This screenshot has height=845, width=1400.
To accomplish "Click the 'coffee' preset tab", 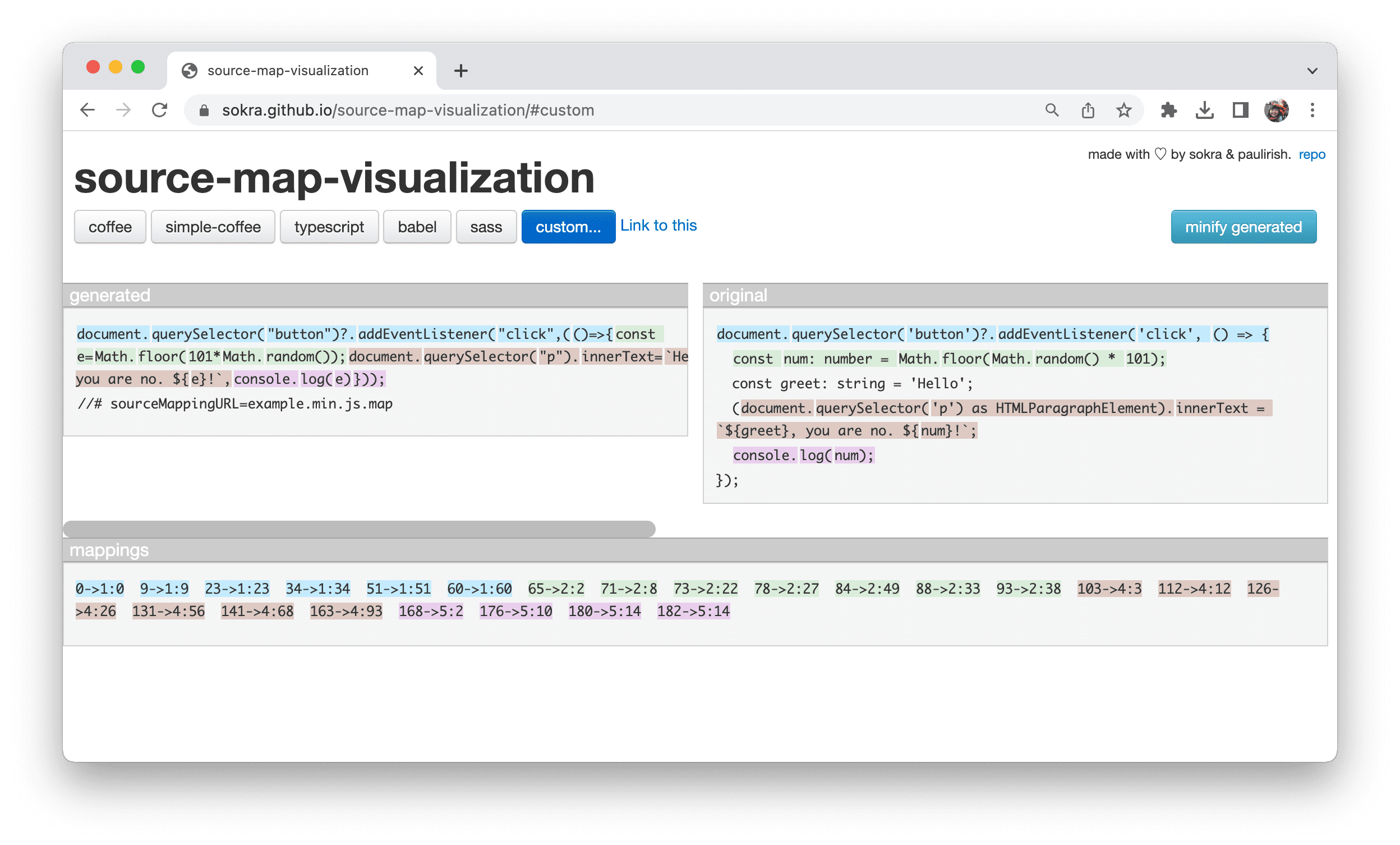I will (110, 227).
